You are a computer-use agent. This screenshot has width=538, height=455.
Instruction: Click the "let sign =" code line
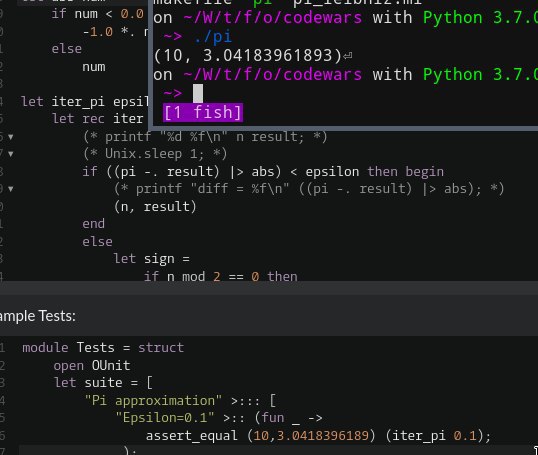[151, 259]
